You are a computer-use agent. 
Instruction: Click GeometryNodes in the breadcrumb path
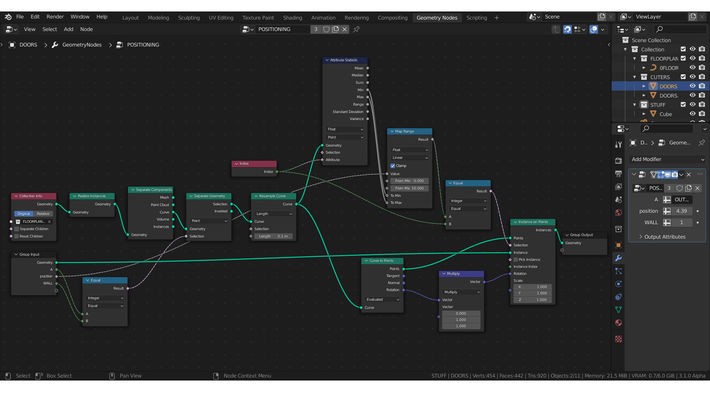[82, 45]
